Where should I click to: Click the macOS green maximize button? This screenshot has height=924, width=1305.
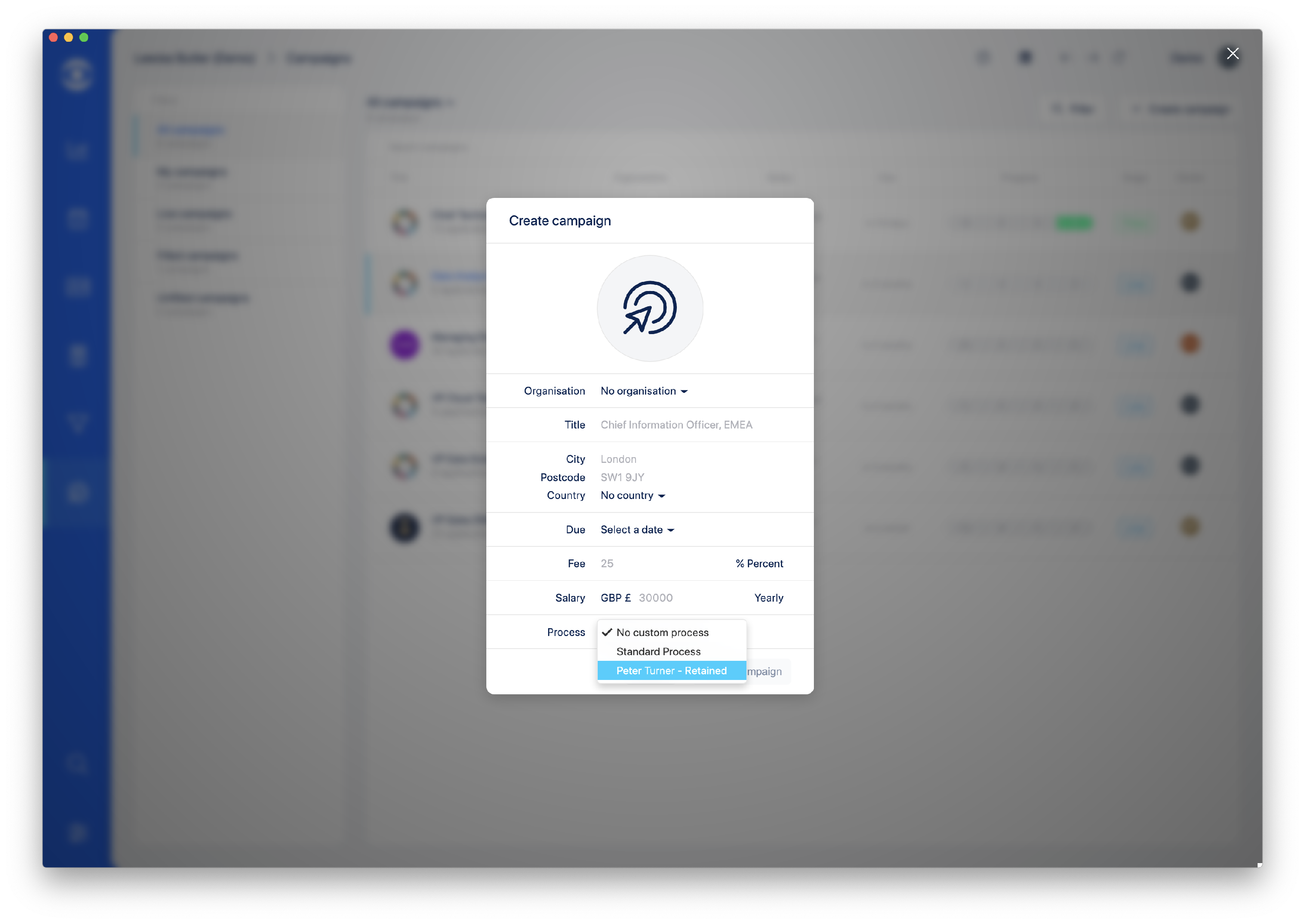click(x=84, y=37)
